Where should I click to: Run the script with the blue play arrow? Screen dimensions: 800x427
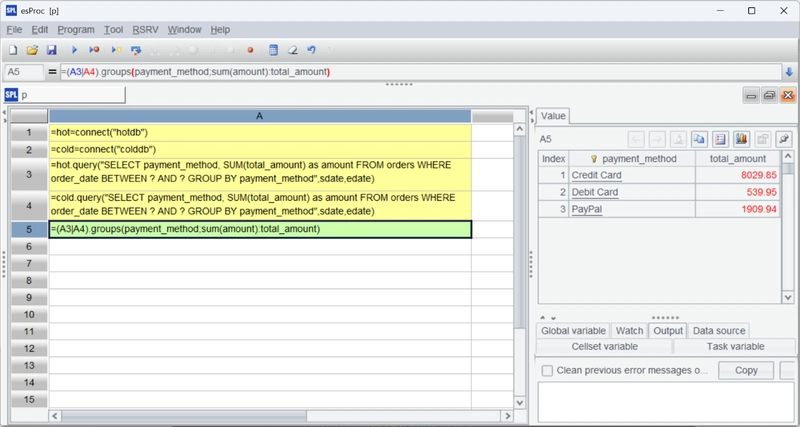click(x=74, y=50)
